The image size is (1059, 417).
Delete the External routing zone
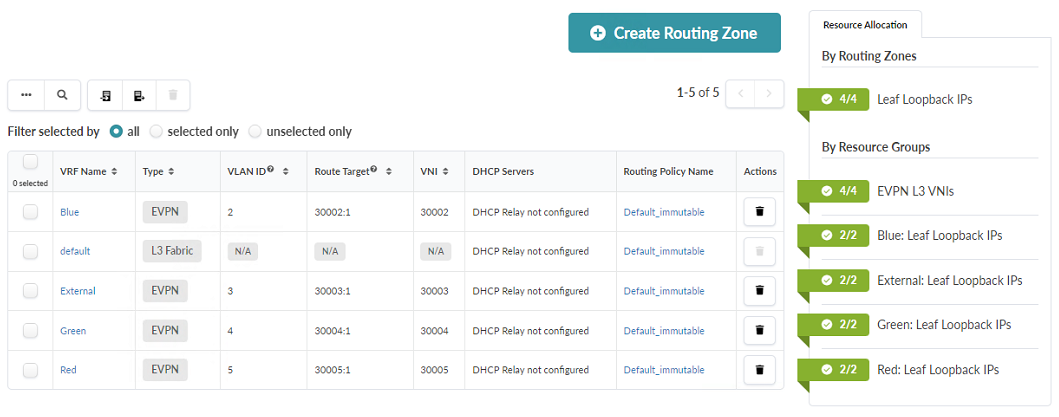point(759,291)
